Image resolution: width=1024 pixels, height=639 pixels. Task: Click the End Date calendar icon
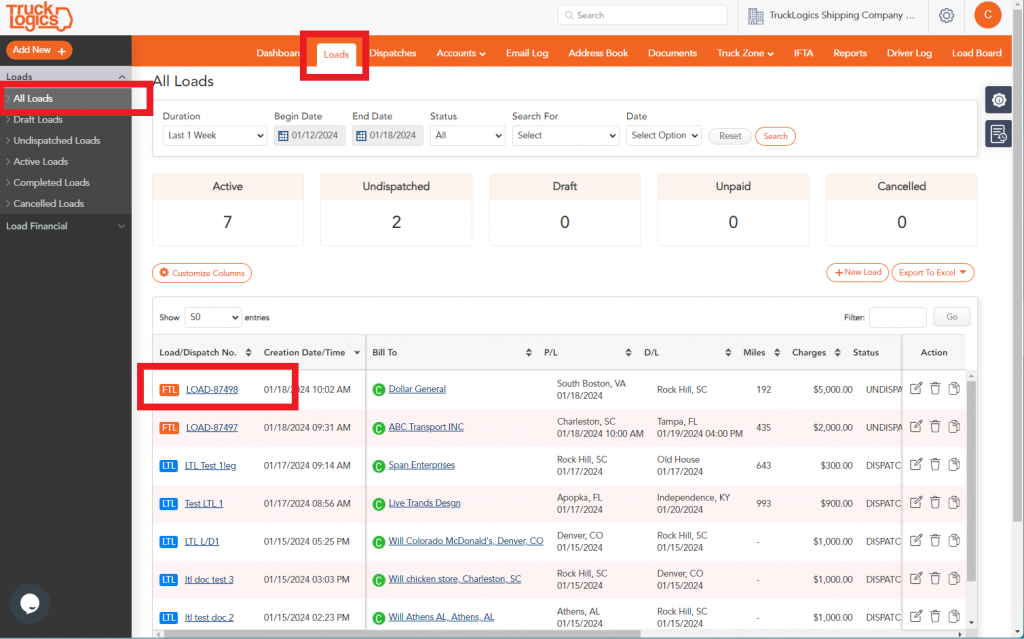[x=361, y=136]
